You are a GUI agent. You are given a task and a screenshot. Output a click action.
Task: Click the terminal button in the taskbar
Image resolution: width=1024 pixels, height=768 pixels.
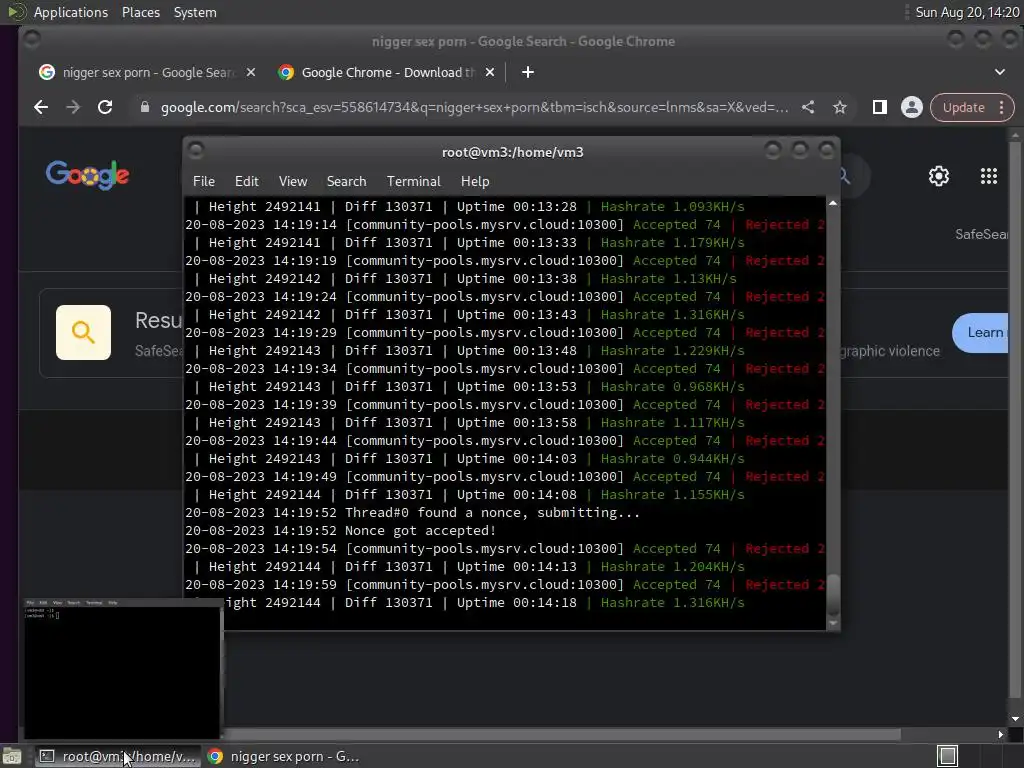click(116, 756)
